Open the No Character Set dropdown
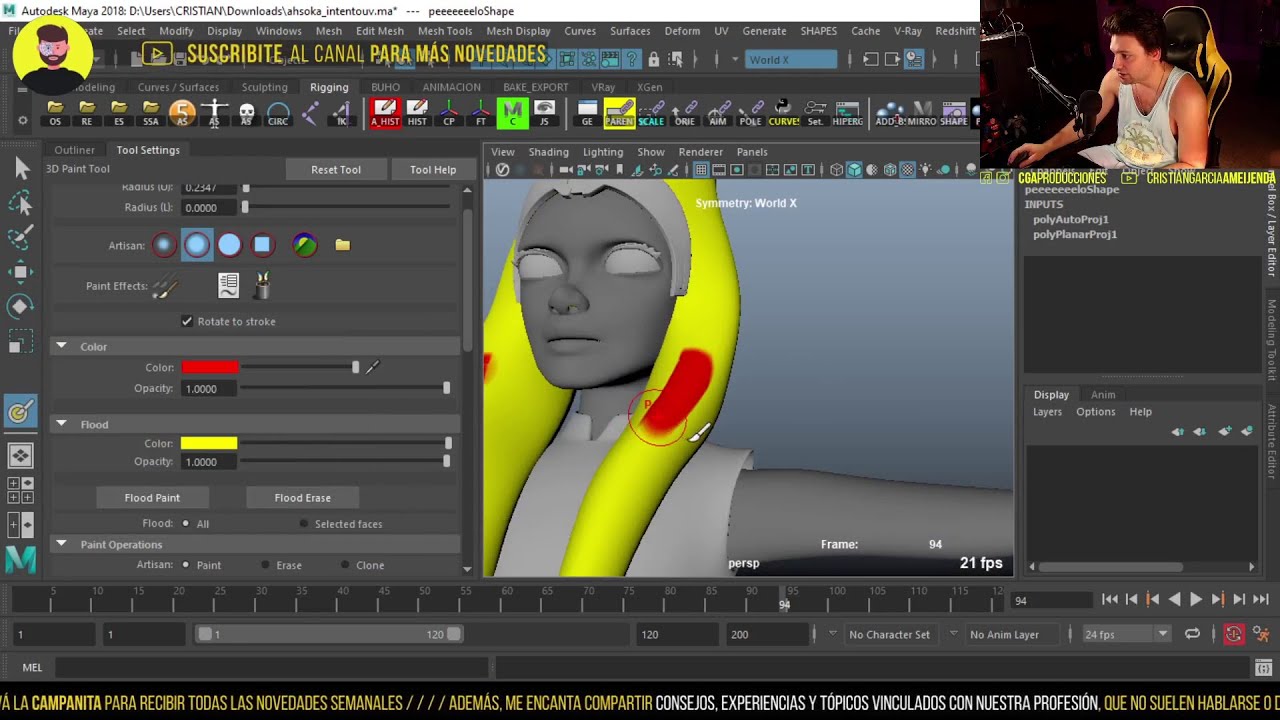 pos(889,634)
